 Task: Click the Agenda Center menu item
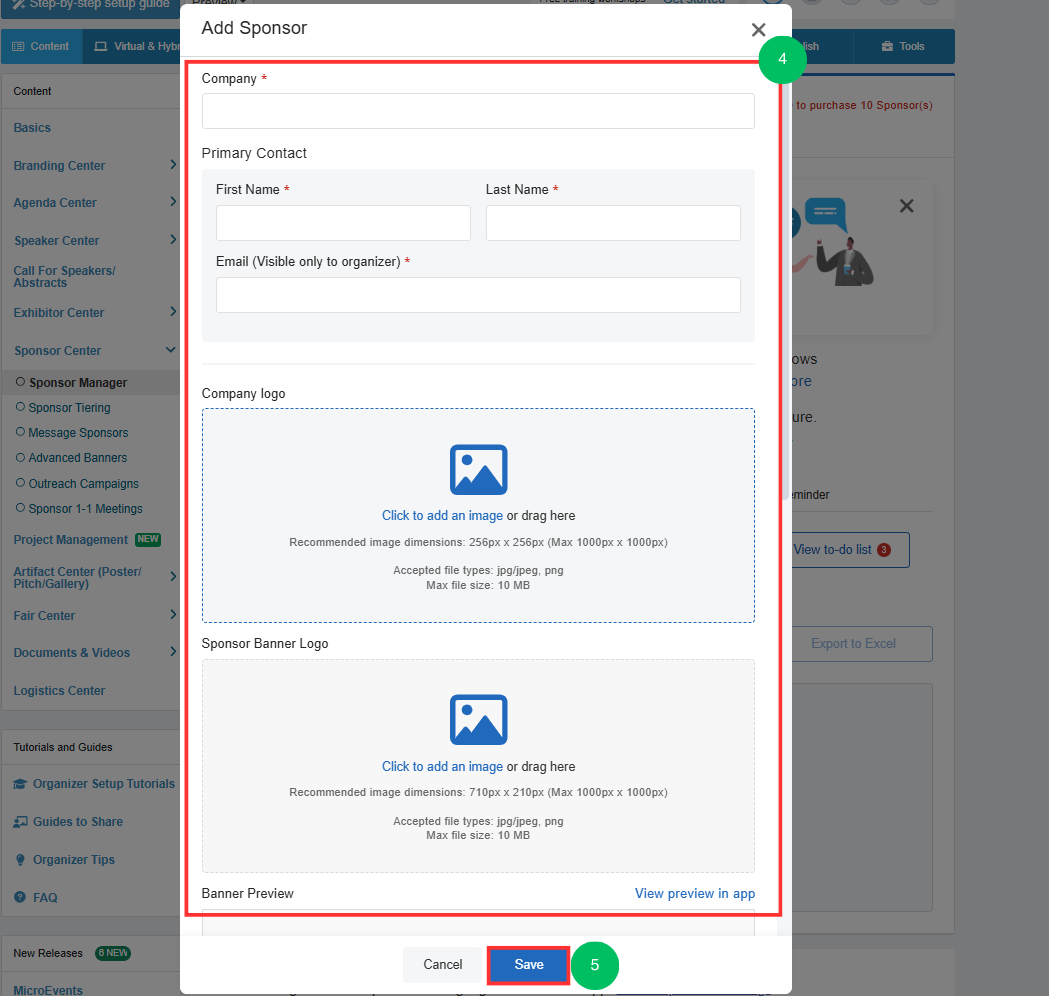coord(55,203)
